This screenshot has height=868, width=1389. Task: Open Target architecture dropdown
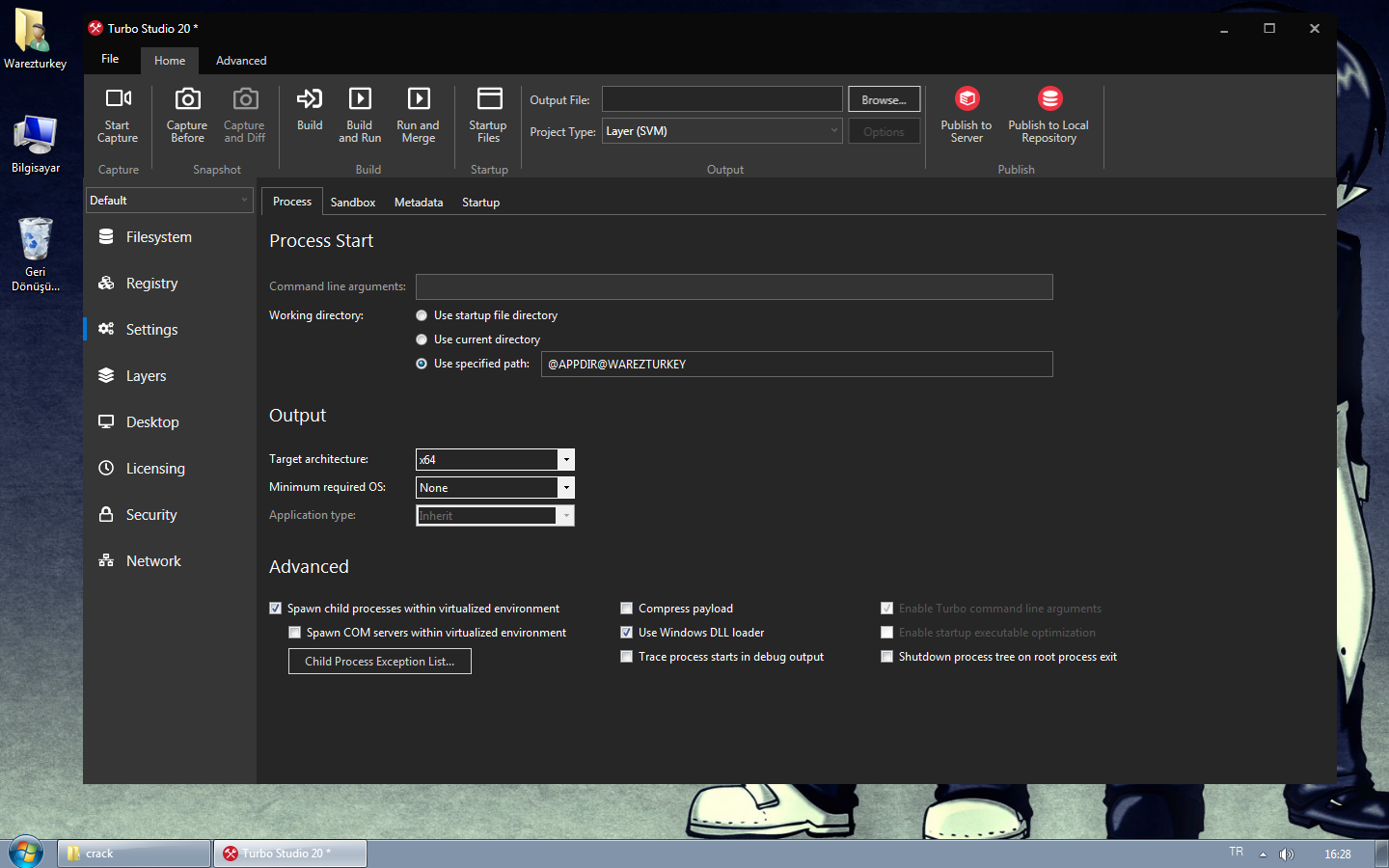495,460
